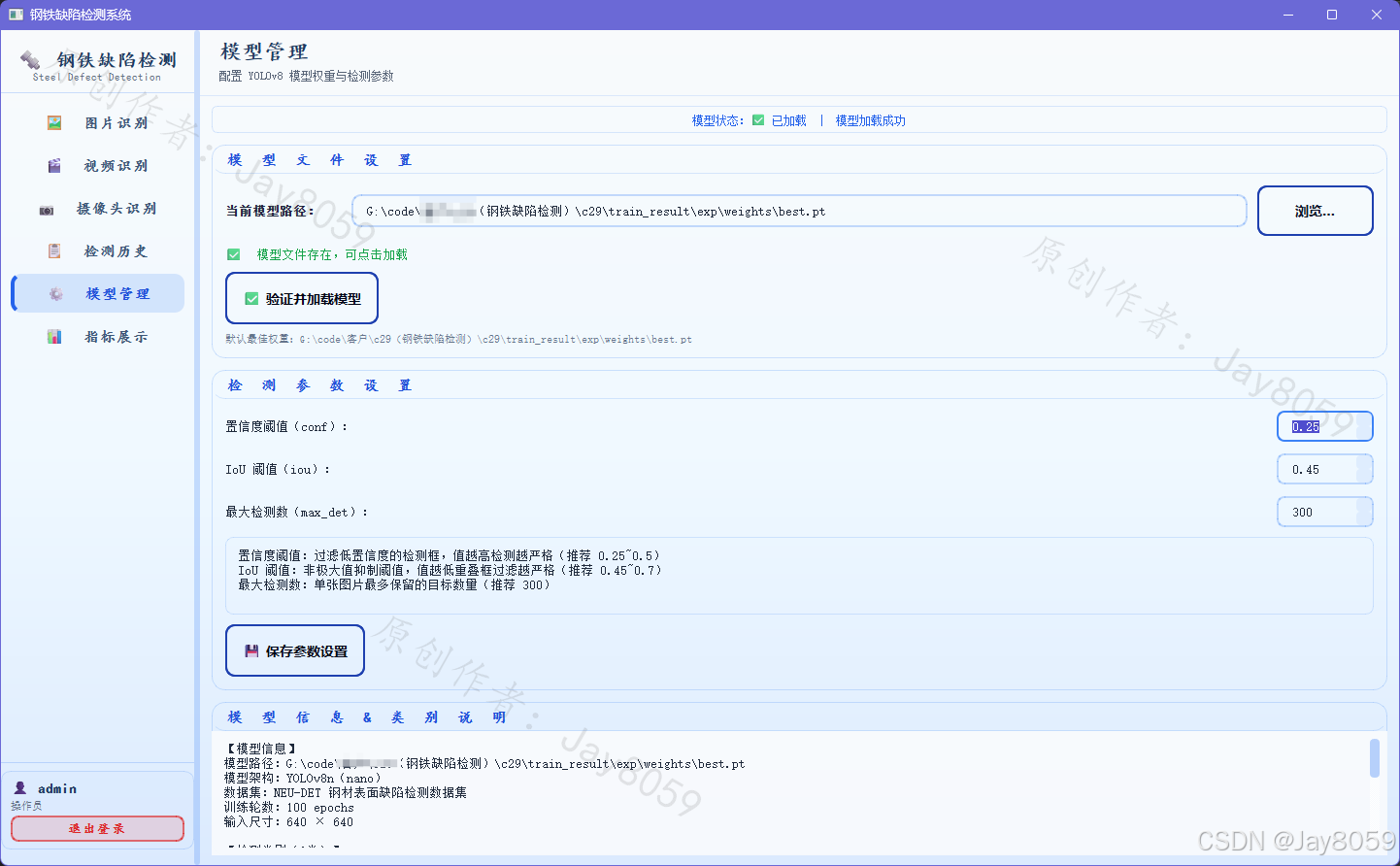Increase IoU threshold with its up spinner
Viewport: 1400px width, 866px height.
1364,462
